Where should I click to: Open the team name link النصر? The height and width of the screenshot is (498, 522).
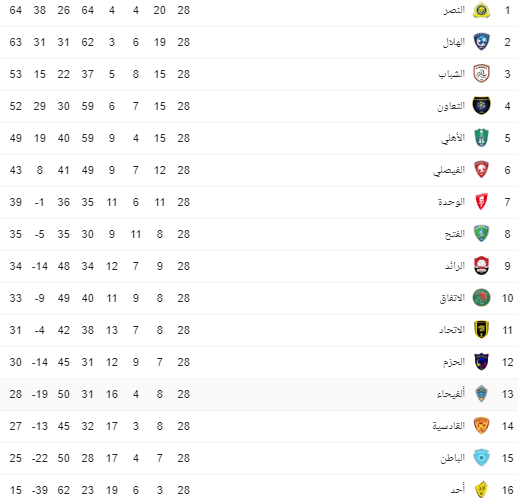[454, 10]
